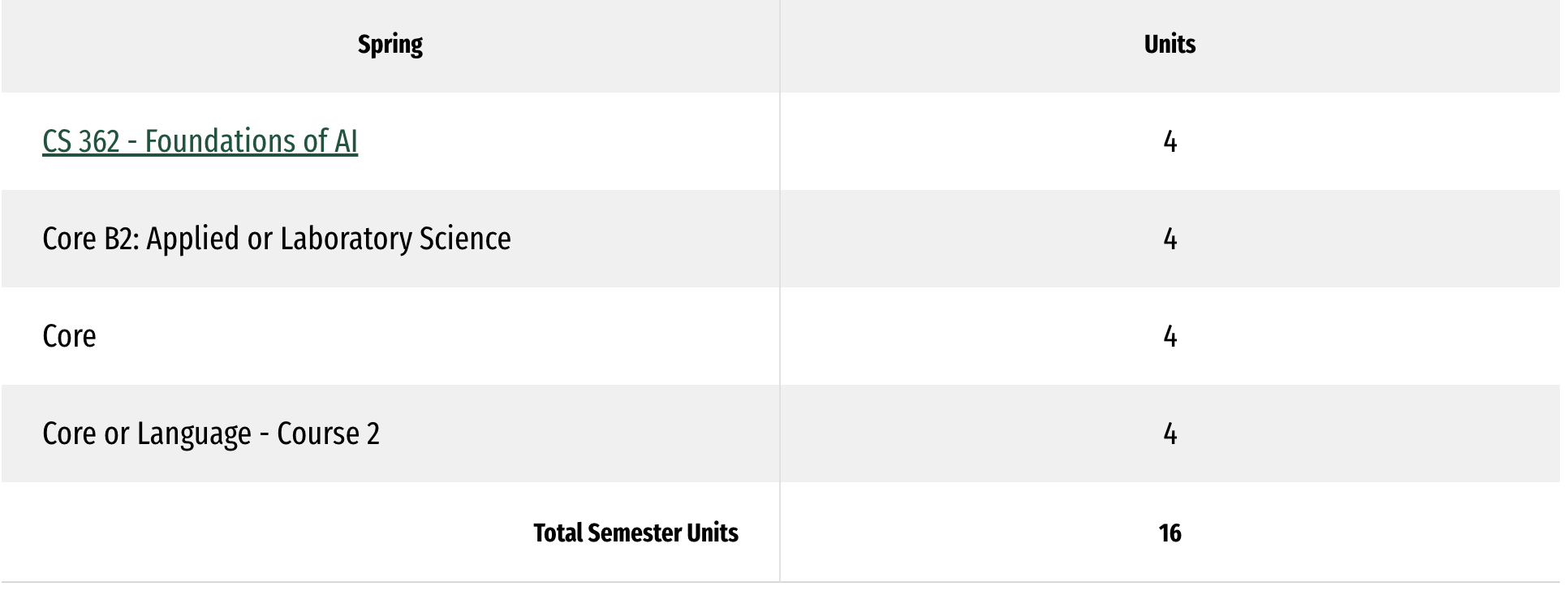This screenshot has height=591, width=1568.
Task: Click the Total Semester Units label
Action: 636,533
